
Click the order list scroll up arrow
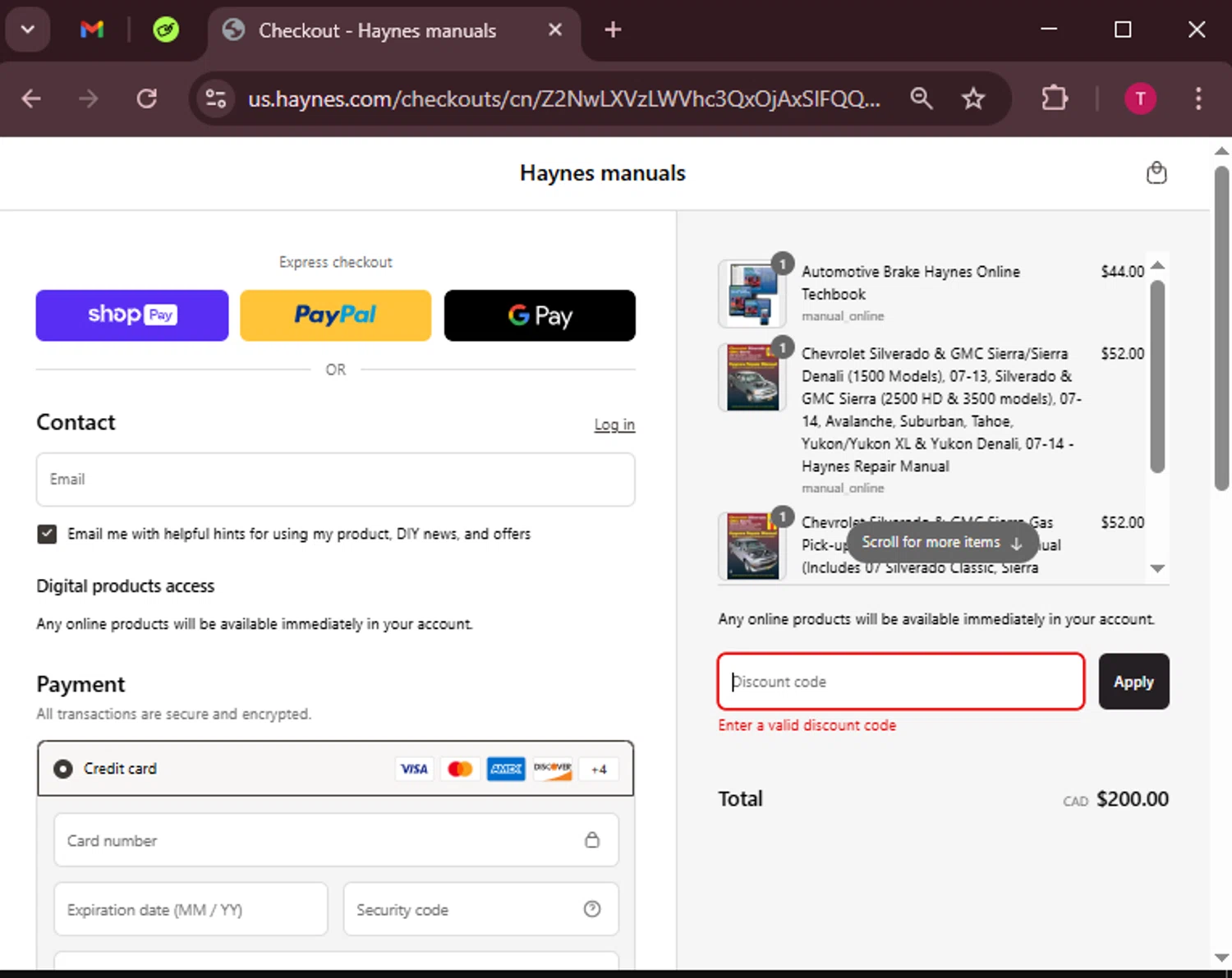[1157, 265]
